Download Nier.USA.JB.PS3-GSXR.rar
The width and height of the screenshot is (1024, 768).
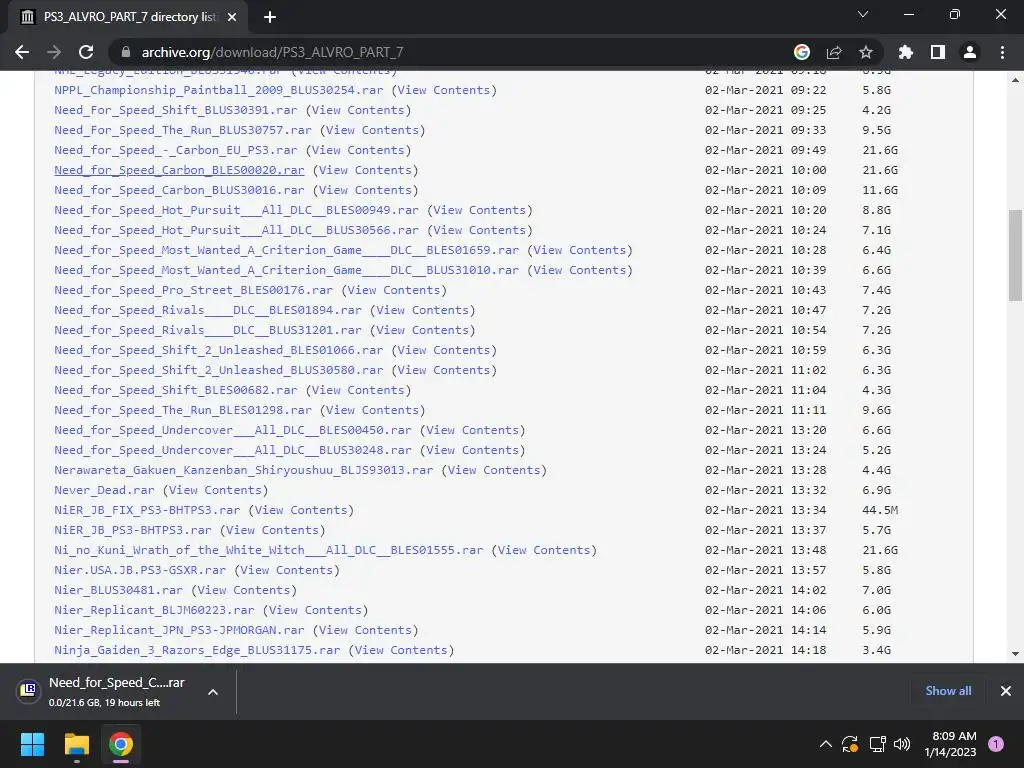(x=140, y=570)
